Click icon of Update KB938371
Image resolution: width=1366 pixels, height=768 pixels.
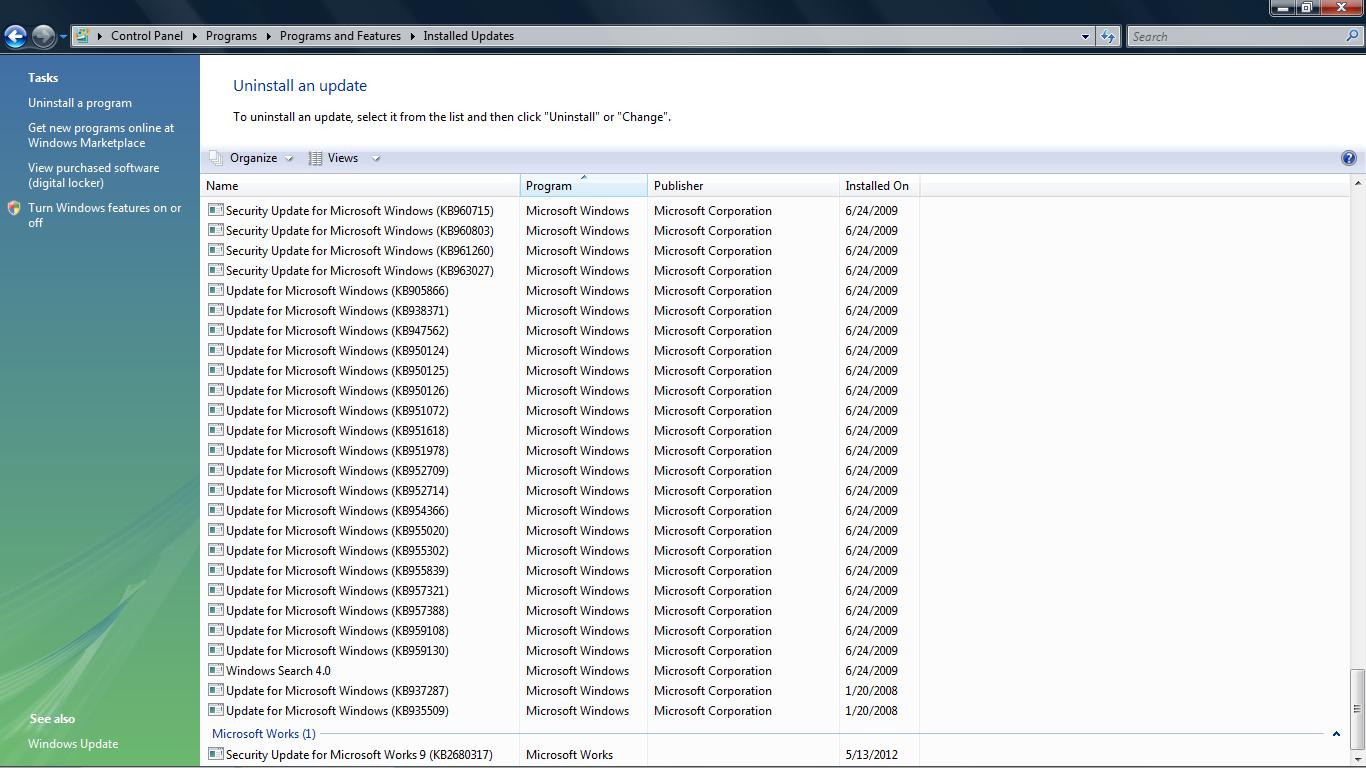click(215, 310)
